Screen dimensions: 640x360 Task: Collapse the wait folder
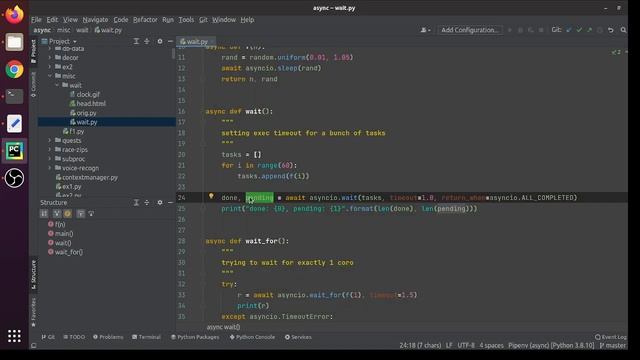point(57,85)
